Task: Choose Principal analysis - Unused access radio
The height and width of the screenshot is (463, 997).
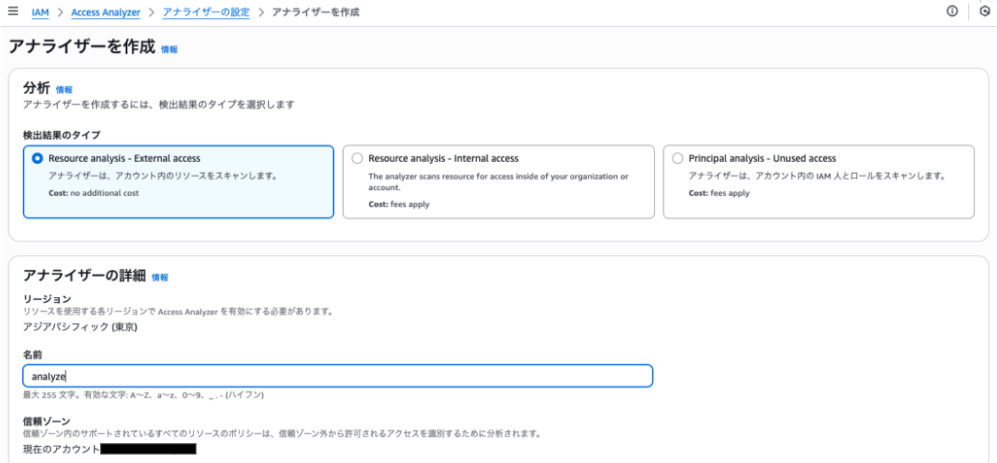Action: pyautogui.click(x=678, y=158)
